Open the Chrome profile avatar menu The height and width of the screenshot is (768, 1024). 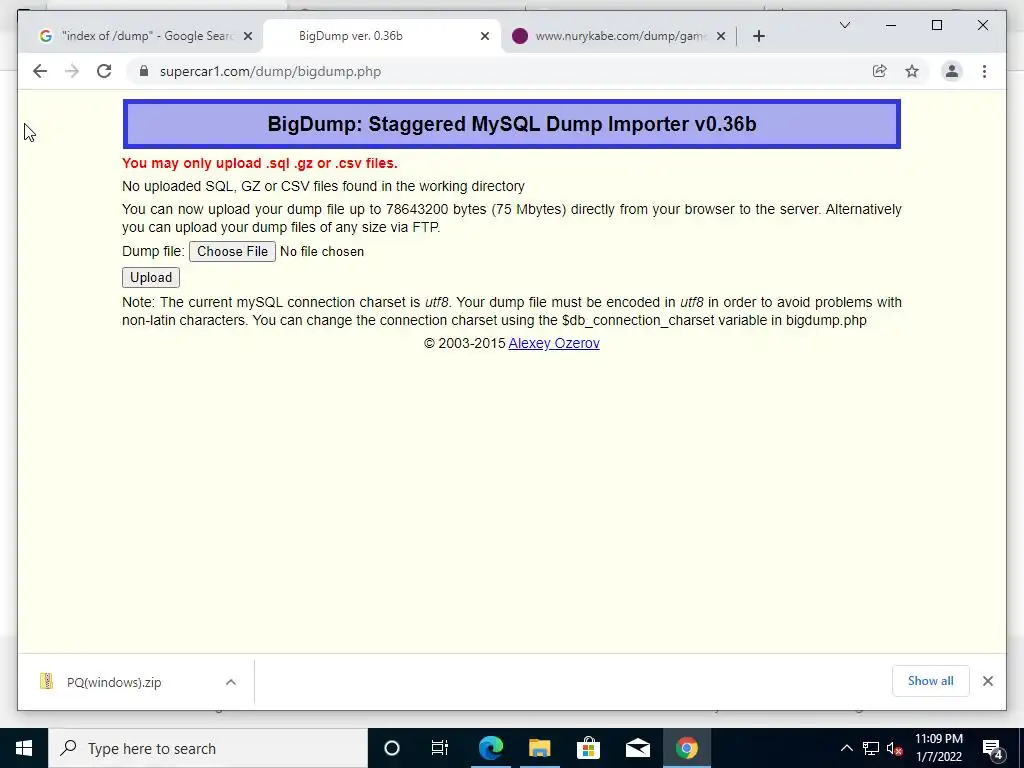coord(952,71)
